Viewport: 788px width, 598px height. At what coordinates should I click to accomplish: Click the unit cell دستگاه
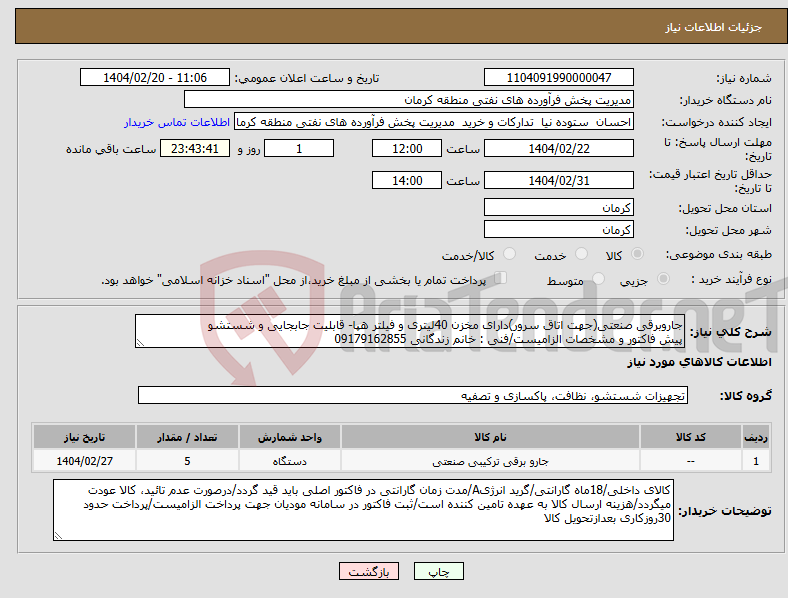290,461
